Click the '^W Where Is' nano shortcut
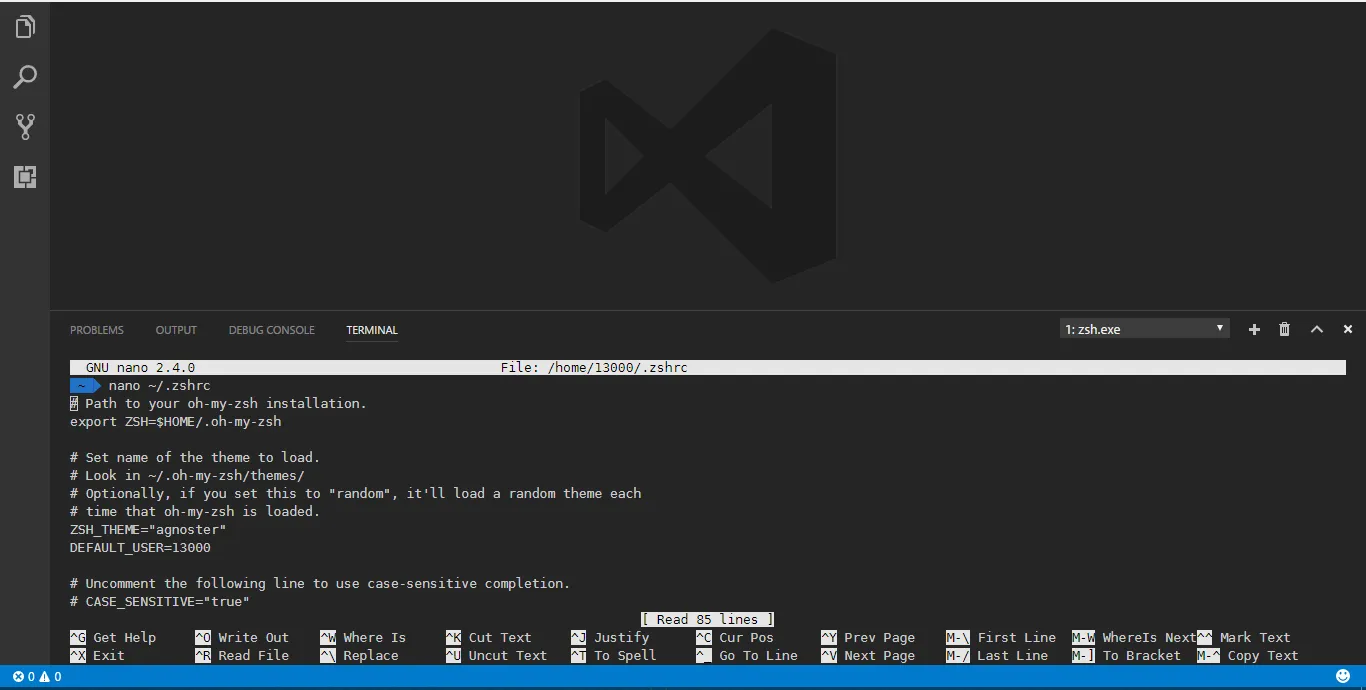The width and height of the screenshot is (1366, 690). point(363,638)
